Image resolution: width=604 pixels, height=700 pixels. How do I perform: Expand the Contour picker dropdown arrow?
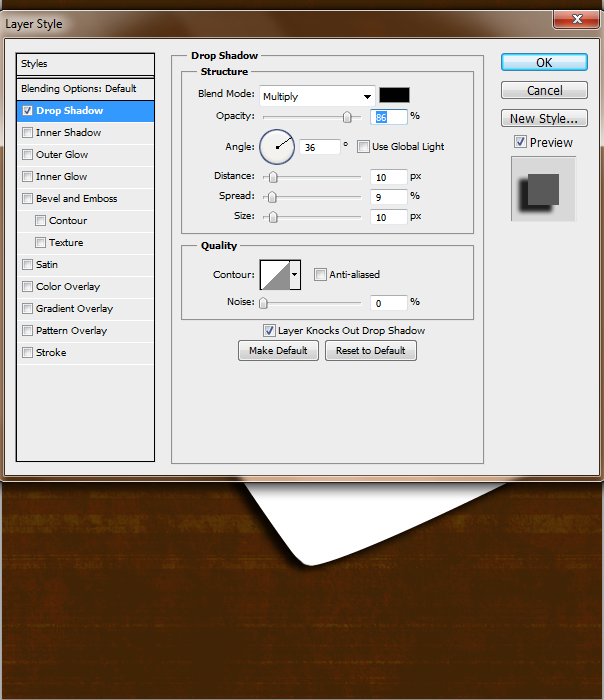[295, 275]
